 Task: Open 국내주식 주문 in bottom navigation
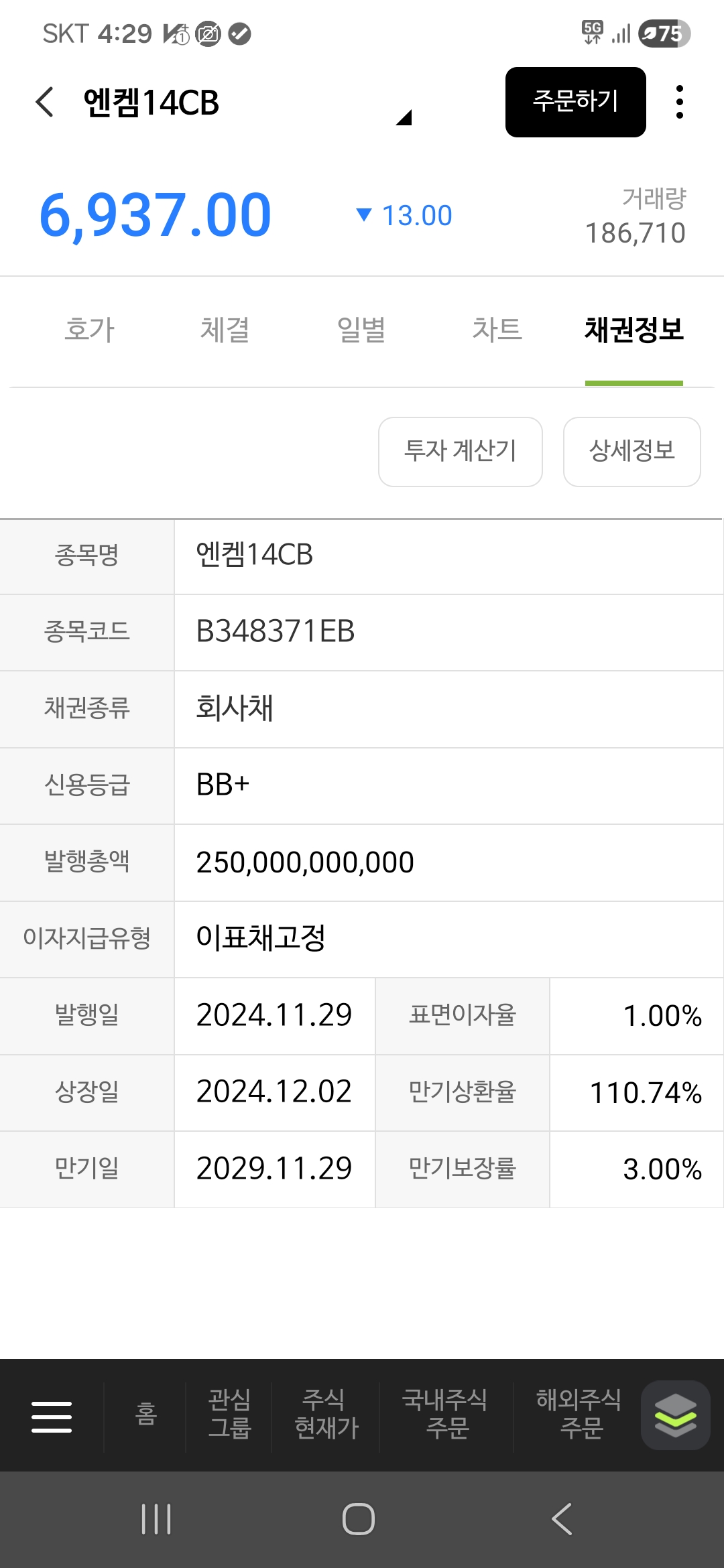coord(446,1415)
